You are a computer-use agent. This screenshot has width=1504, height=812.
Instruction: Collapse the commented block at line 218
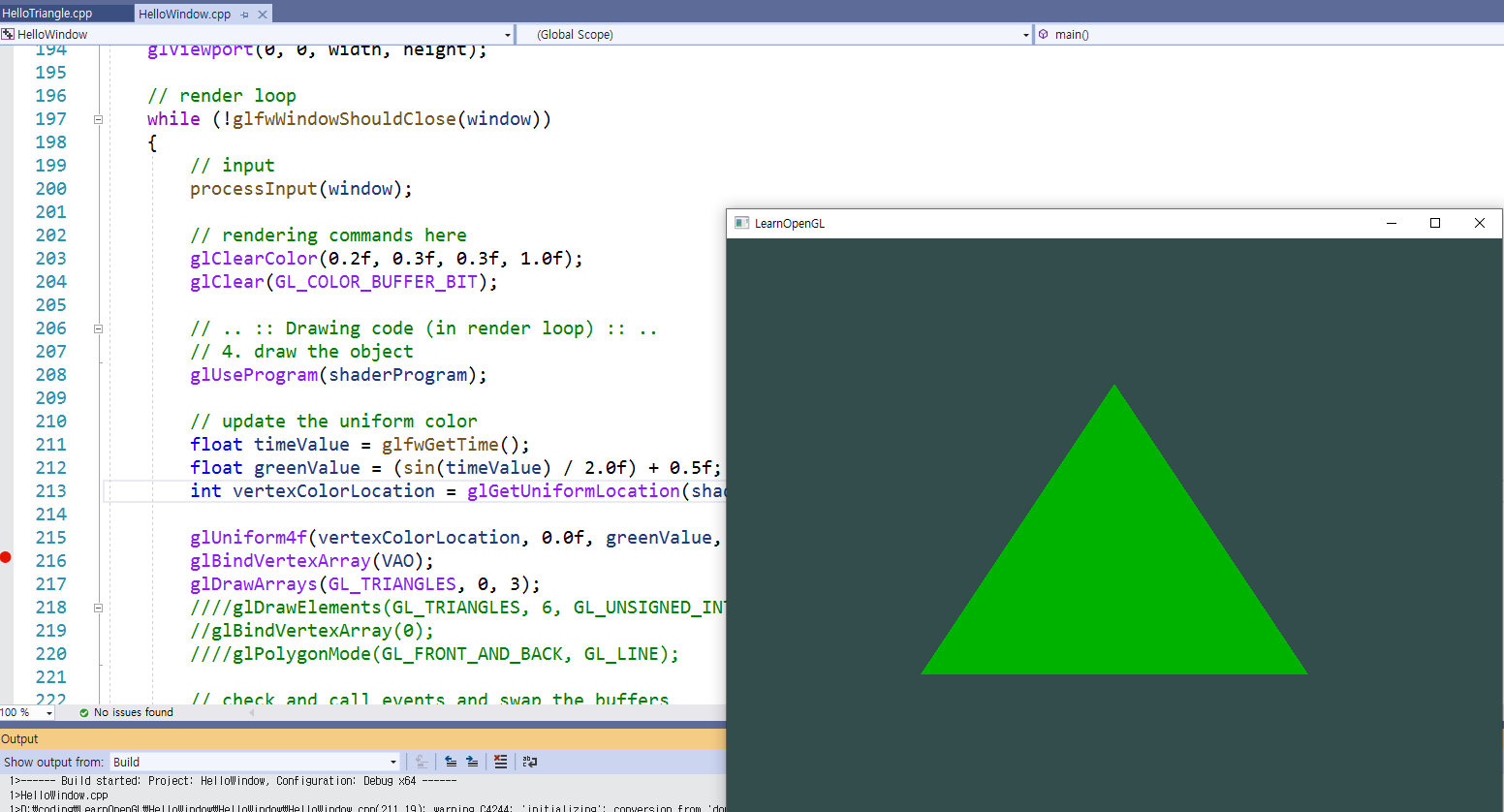coord(98,609)
